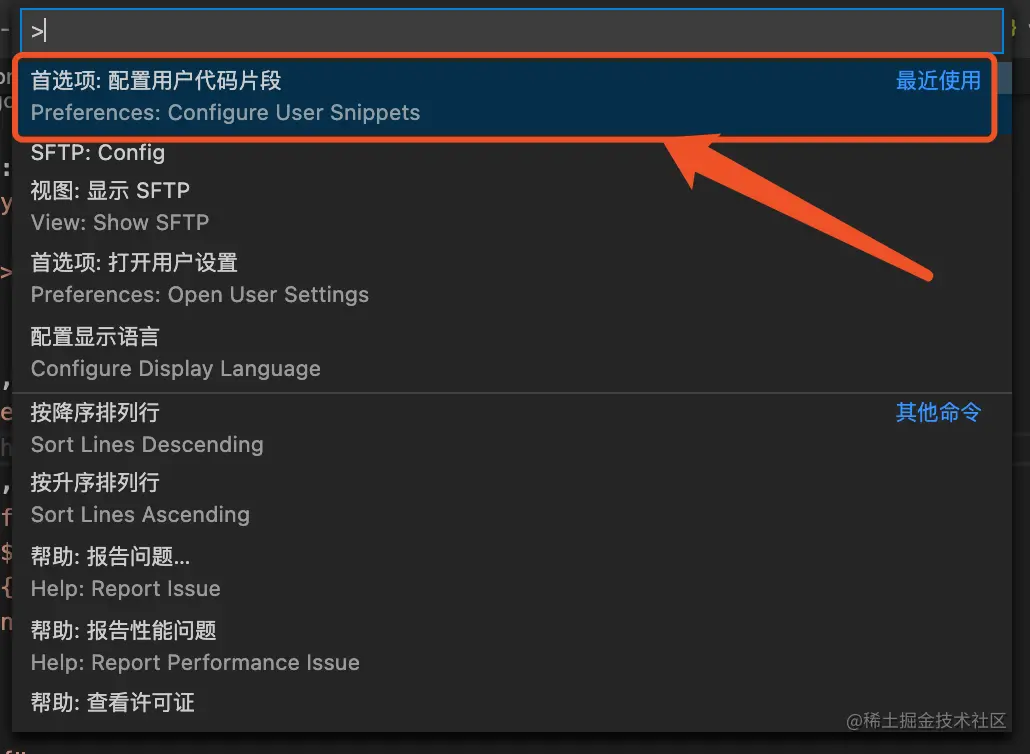Viewport: 1030px width, 754px height.
Task: Select Help: Report Issue command
Action: coord(512,572)
